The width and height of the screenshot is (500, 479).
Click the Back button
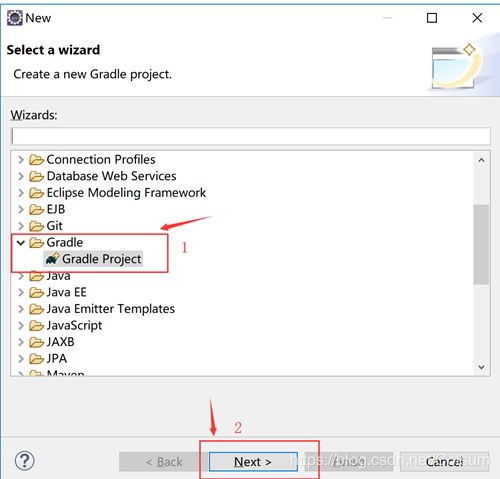163,462
